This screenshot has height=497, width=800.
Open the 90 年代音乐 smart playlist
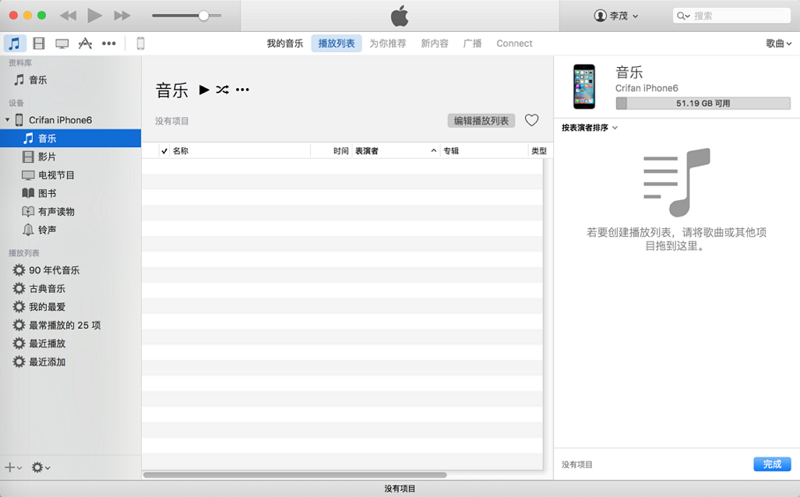click(70, 270)
